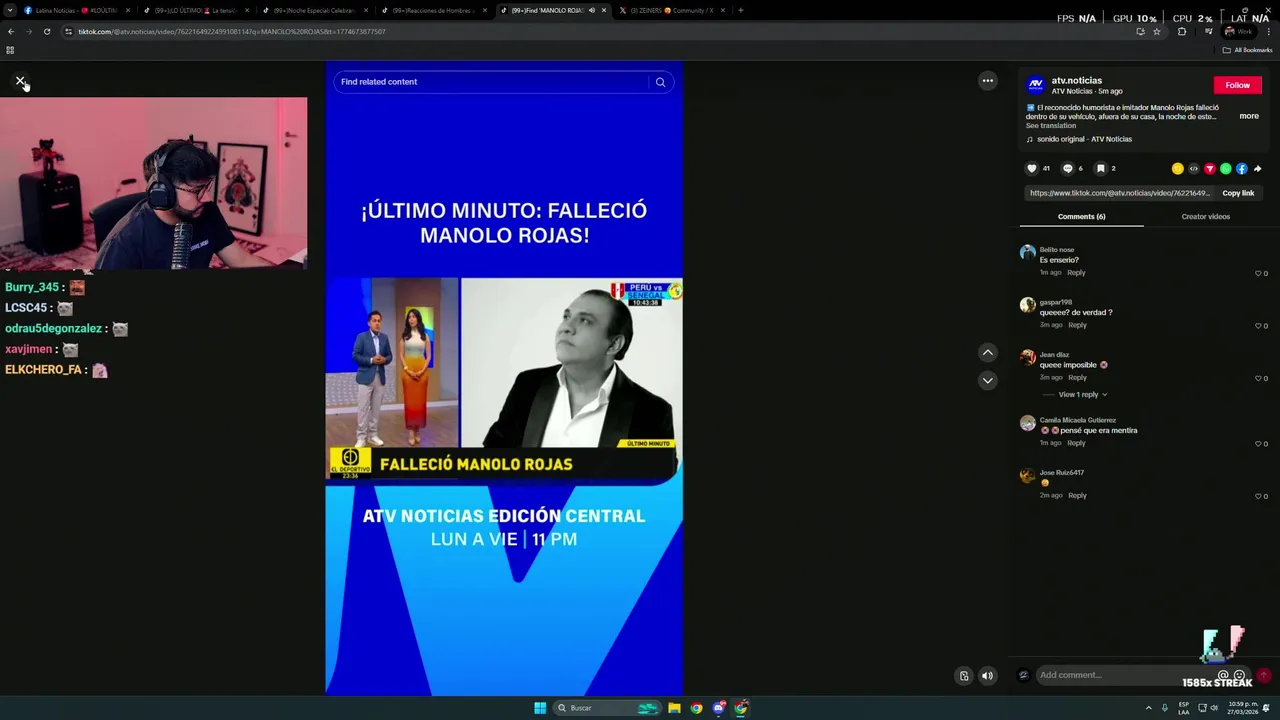The height and width of the screenshot is (720, 1280).
Task: Reply to Jose Ruiz6417's comment
Action: pyautogui.click(x=1077, y=496)
